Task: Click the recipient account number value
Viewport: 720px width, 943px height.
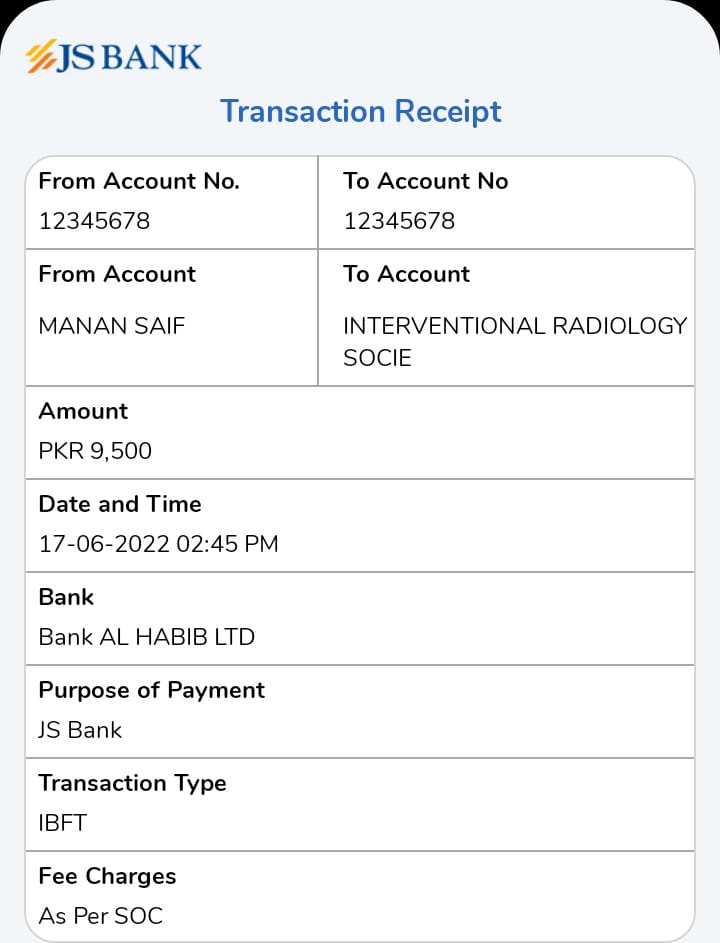Action: tap(399, 221)
